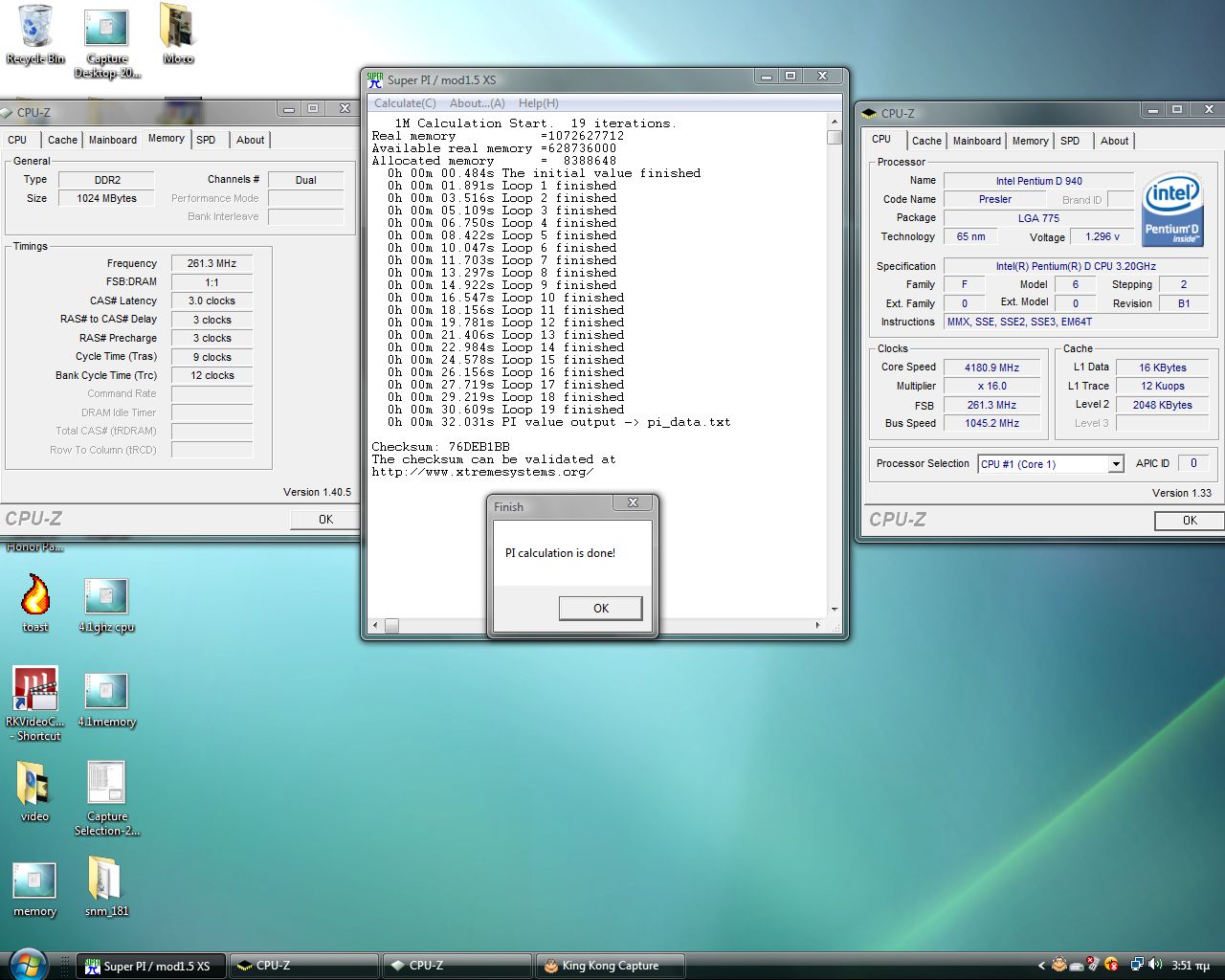Click Super PI vertical scrollbar up arrow
The height and width of the screenshot is (980, 1225).
[835, 122]
